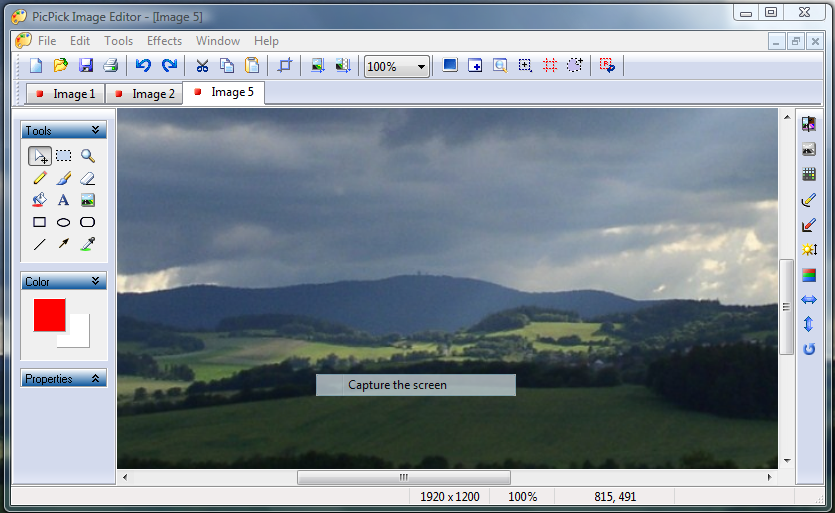Viewport: 835px width, 513px height.
Task: Capture region with dashed selection icon
Action: coord(525,66)
